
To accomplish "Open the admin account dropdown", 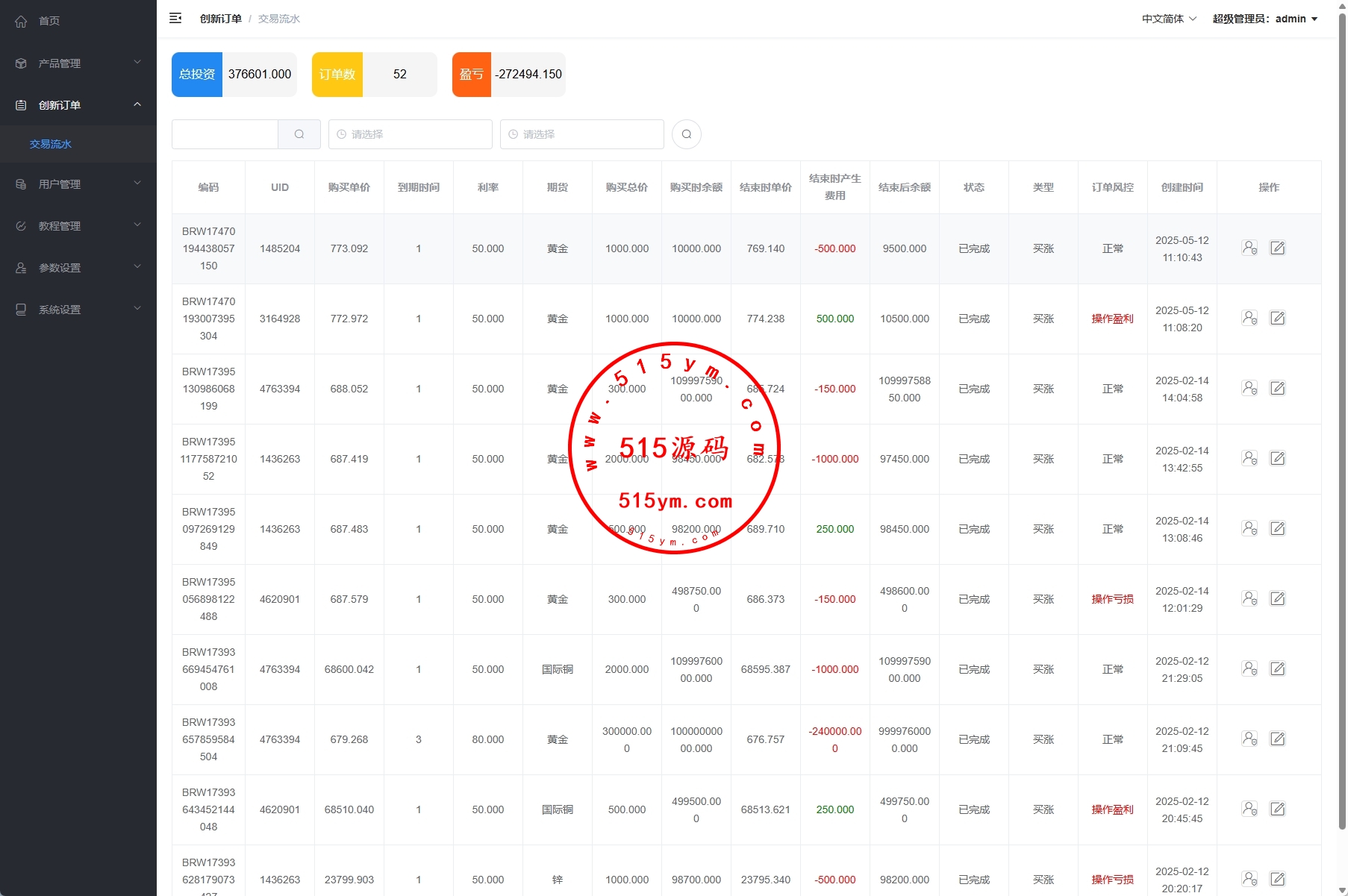I will [1264, 19].
